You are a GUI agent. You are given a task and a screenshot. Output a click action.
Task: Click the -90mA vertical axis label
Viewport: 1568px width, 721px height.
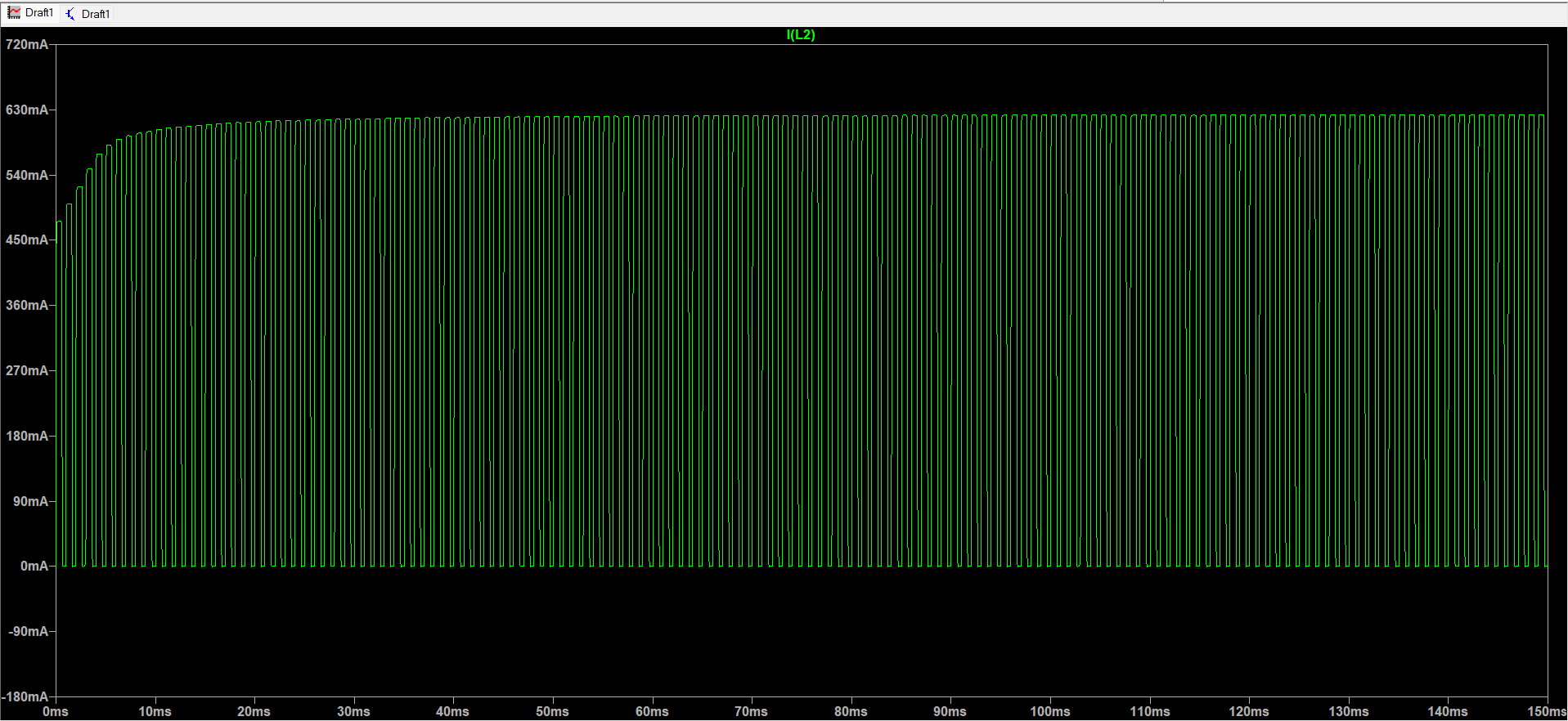[29, 631]
